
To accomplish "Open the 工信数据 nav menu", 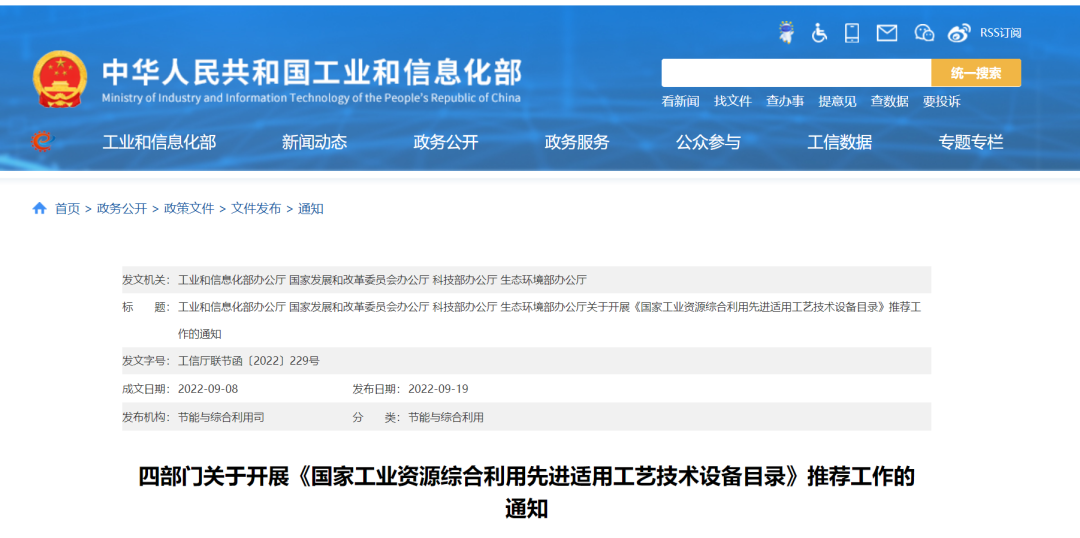I will (840, 143).
